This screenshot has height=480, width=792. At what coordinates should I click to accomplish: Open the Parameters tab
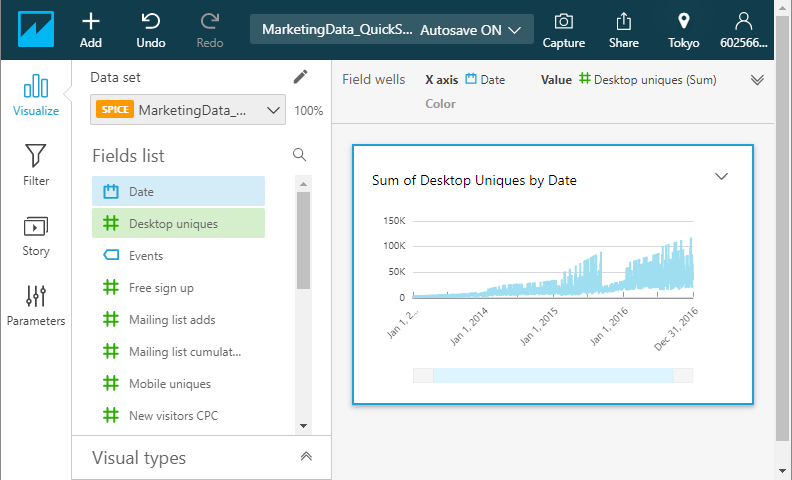click(36, 305)
